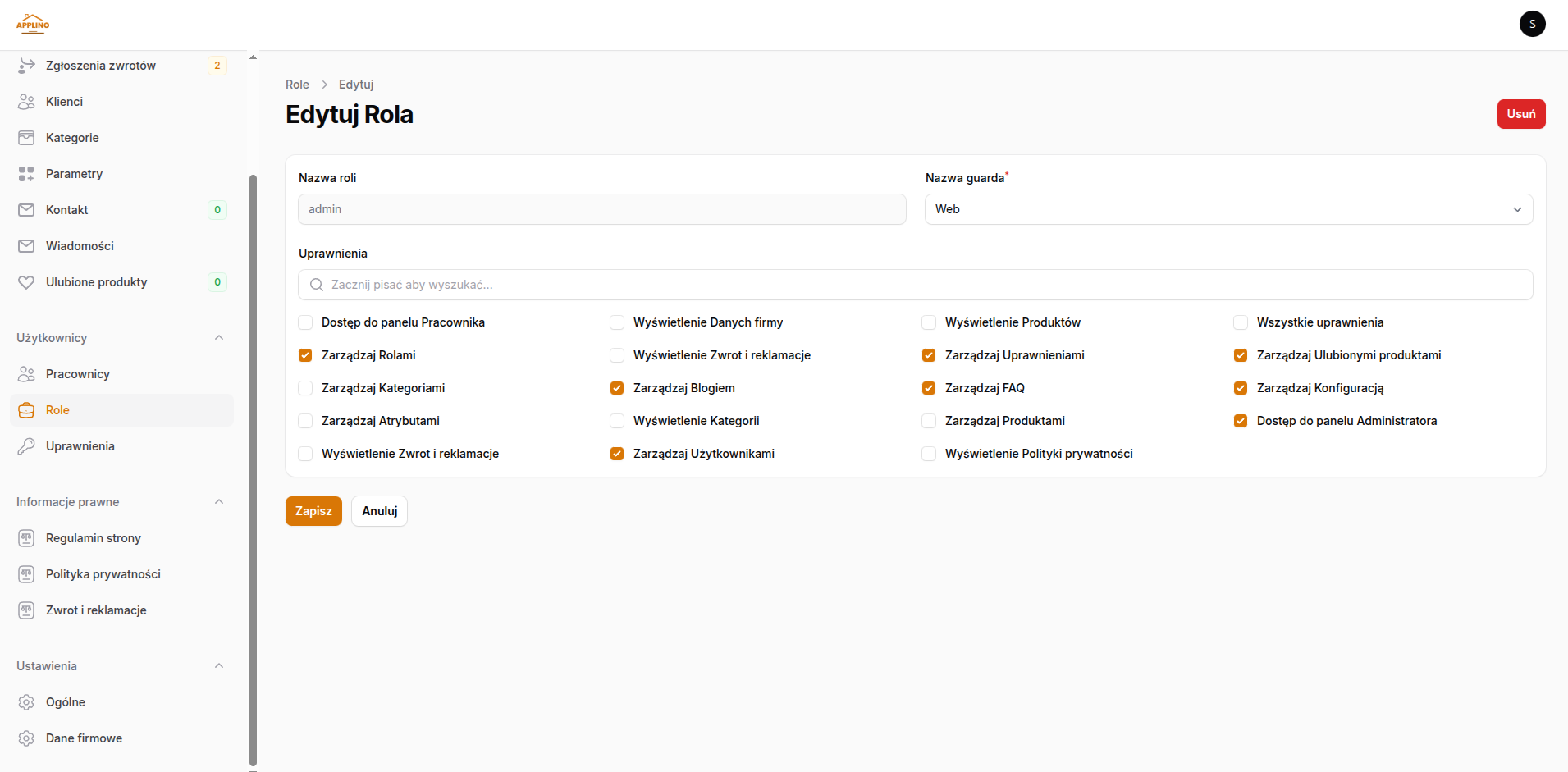Enable the Wszystkie uprawnienia checkbox

[1241, 322]
